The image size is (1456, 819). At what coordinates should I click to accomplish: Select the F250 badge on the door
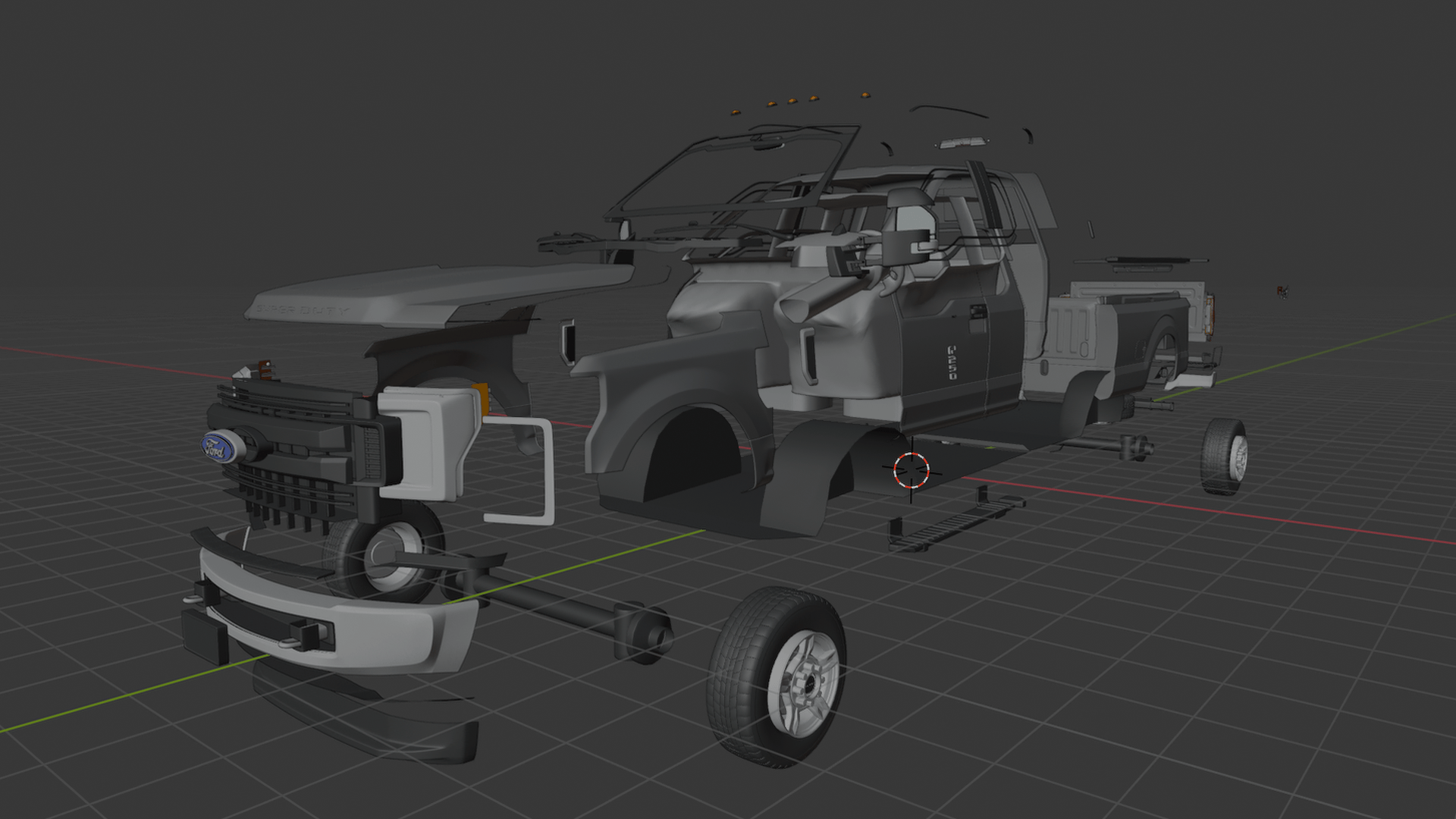[952, 362]
